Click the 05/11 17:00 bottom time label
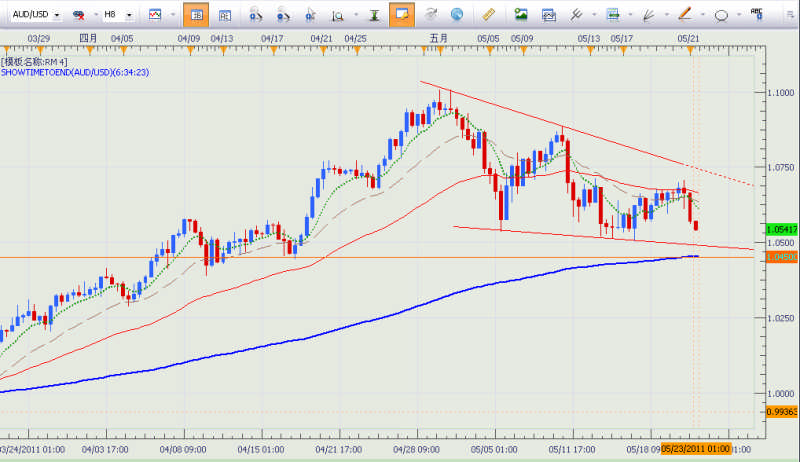This screenshot has width=800, height=462. [x=572, y=449]
